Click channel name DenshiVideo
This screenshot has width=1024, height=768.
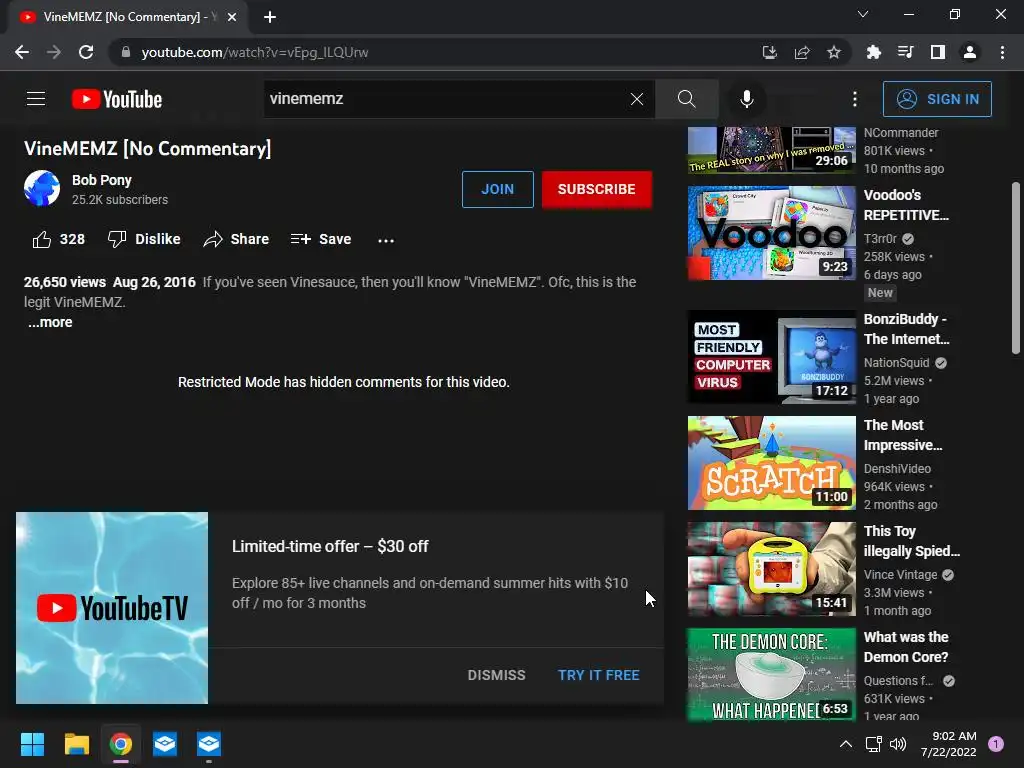[x=897, y=469]
